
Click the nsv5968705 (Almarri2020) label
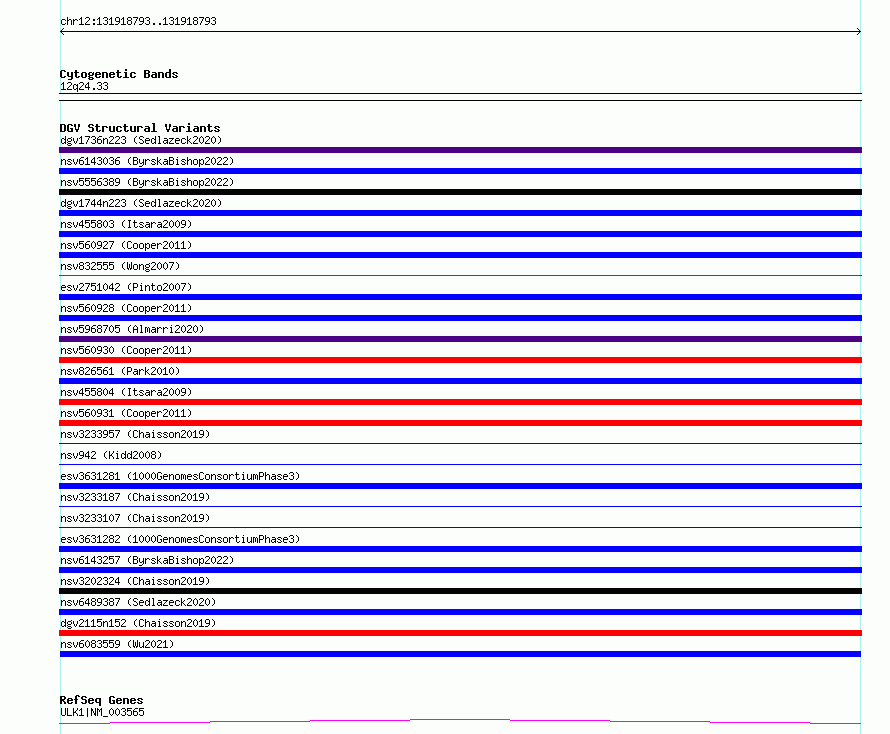pos(132,329)
